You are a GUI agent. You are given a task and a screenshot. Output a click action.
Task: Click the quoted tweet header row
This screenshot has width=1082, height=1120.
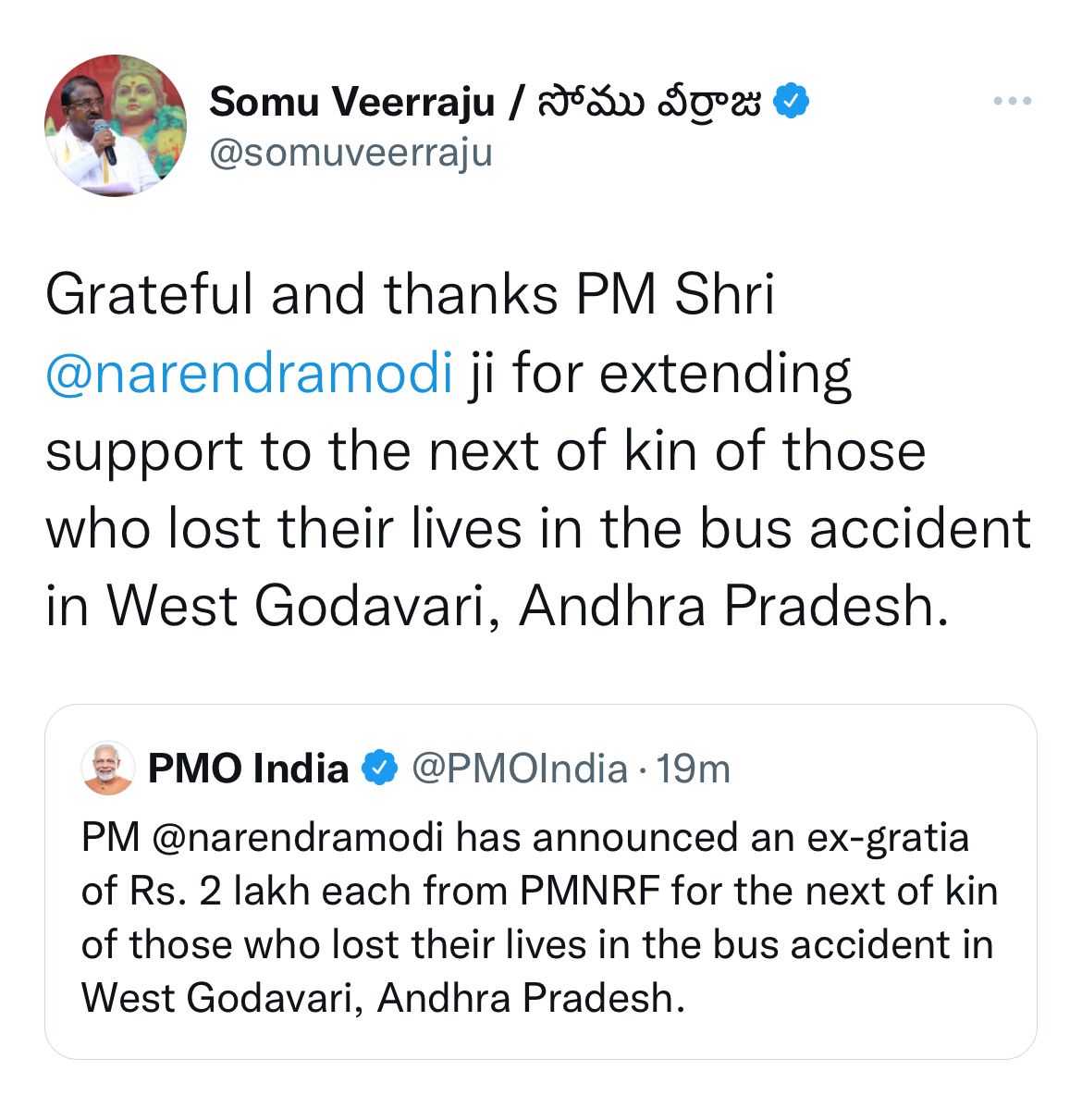[407, 766]
